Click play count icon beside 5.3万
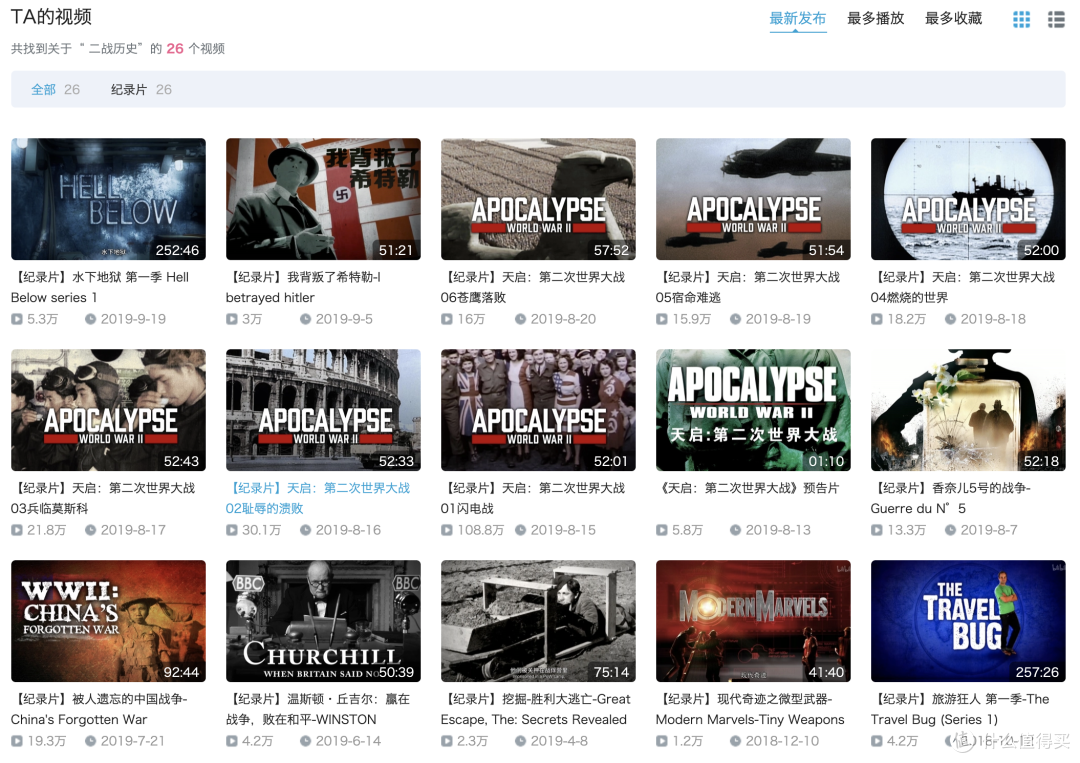This screenshot has width=1080, height=763. 17,320
